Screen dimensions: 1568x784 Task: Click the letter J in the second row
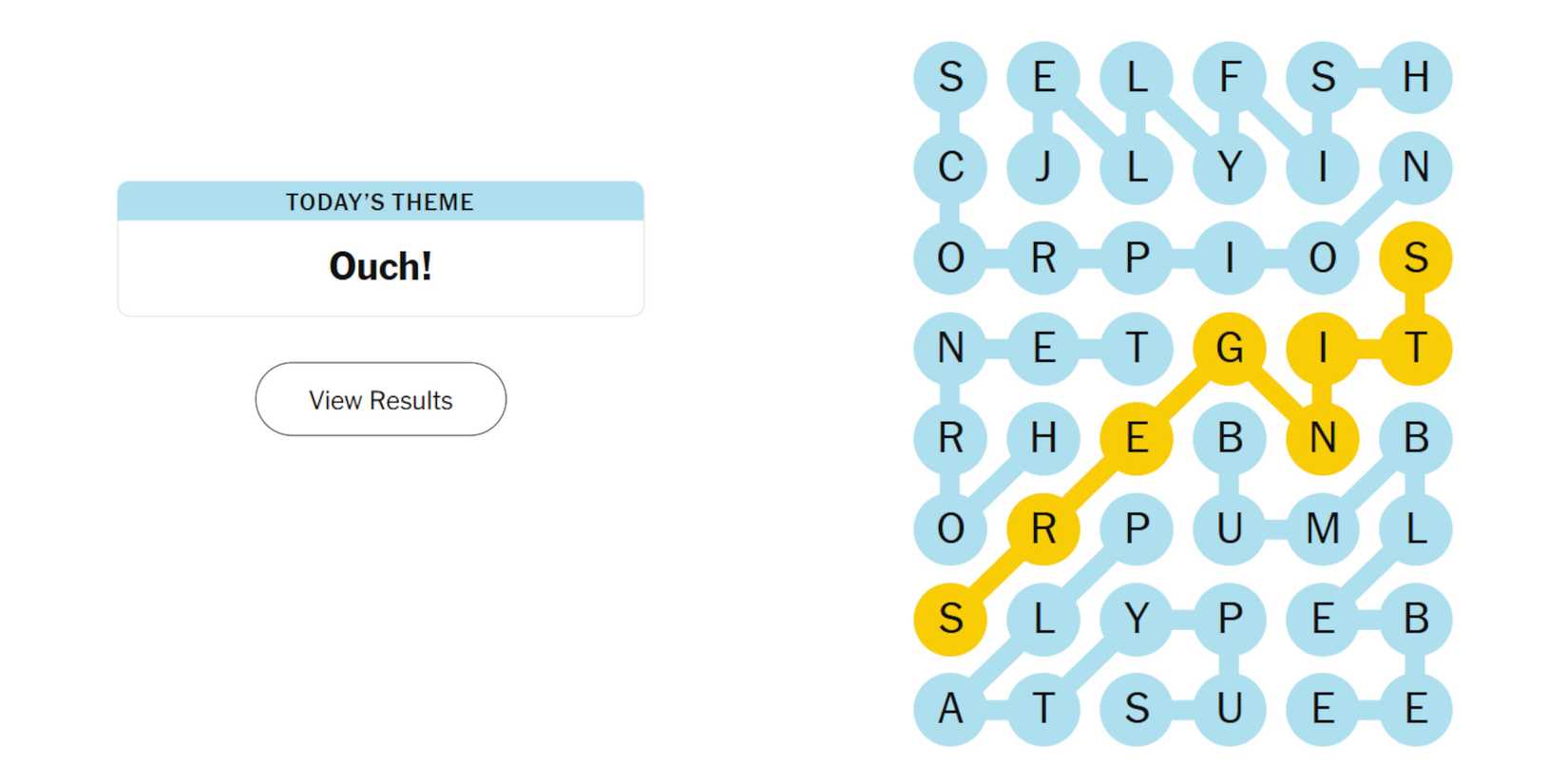pos(1043,167)
